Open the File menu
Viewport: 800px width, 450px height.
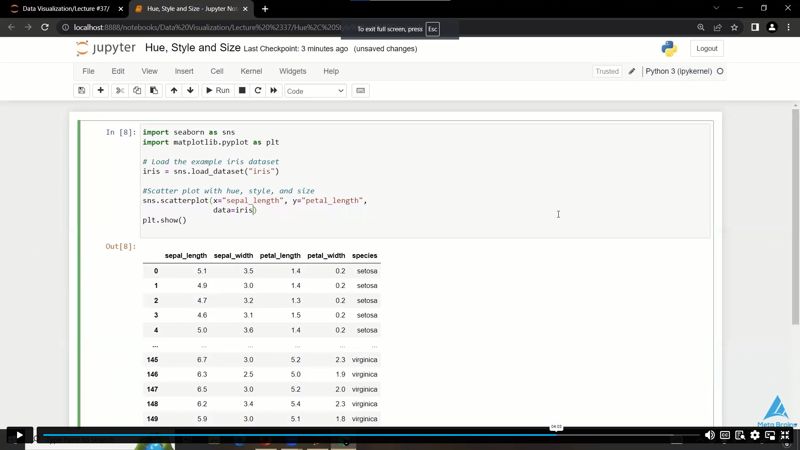pyautogui.click(x=88, y=71)
